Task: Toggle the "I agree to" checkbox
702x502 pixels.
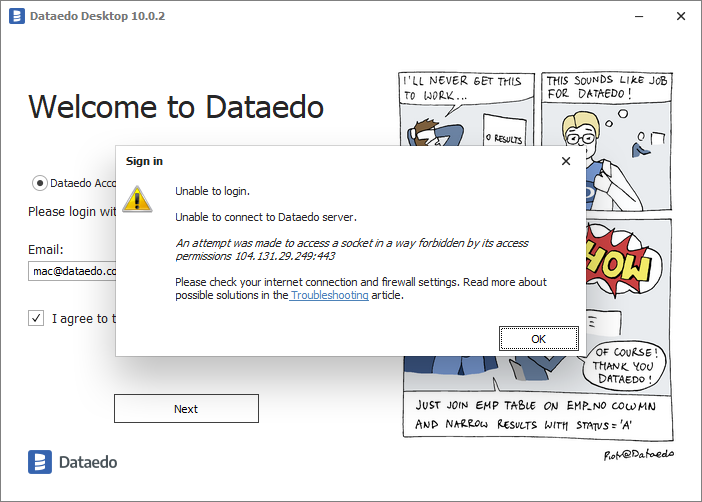Action: tap(36, 318)
